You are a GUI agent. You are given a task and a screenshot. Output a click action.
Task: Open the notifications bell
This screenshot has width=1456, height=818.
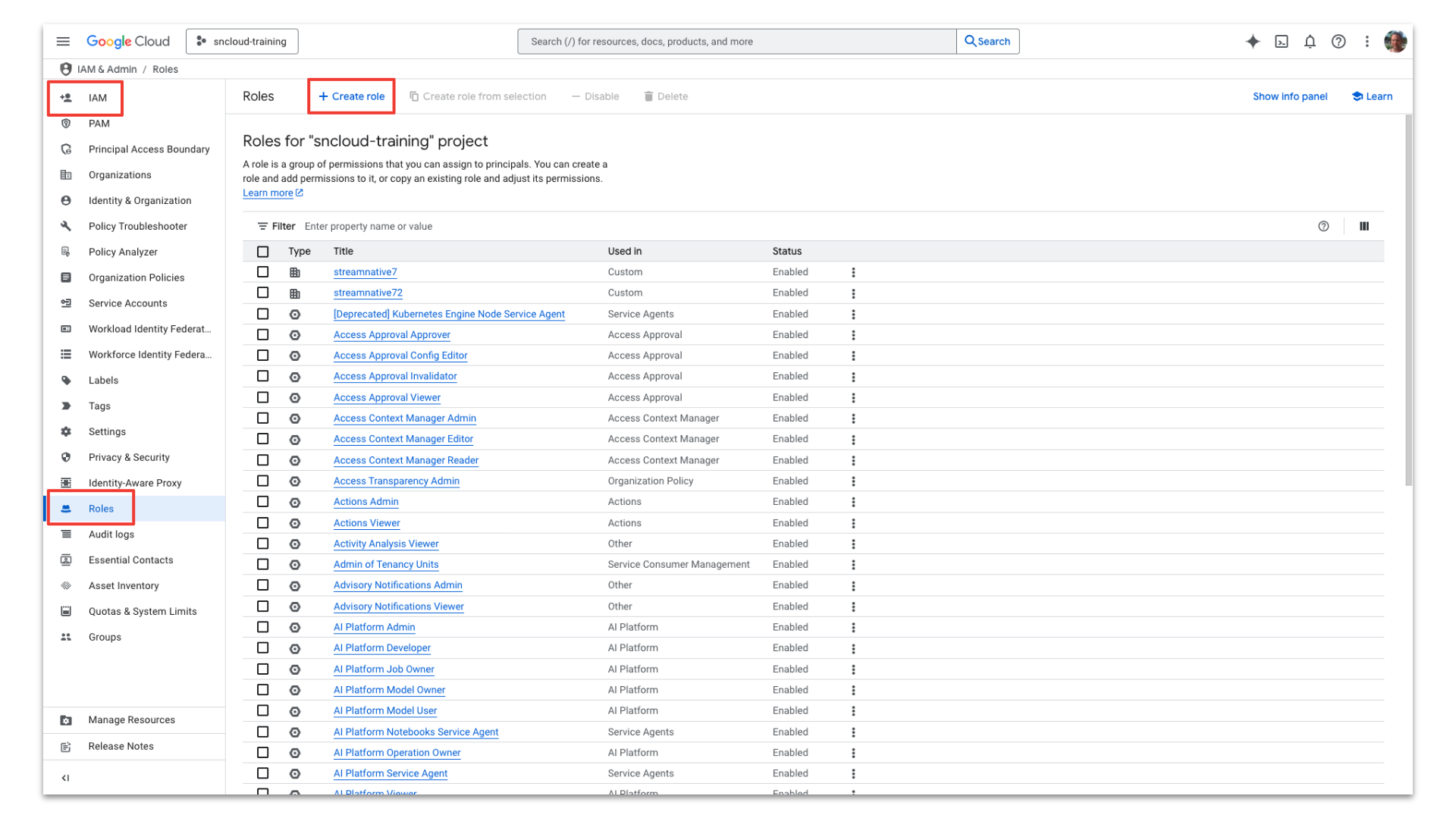[1310, 42]
